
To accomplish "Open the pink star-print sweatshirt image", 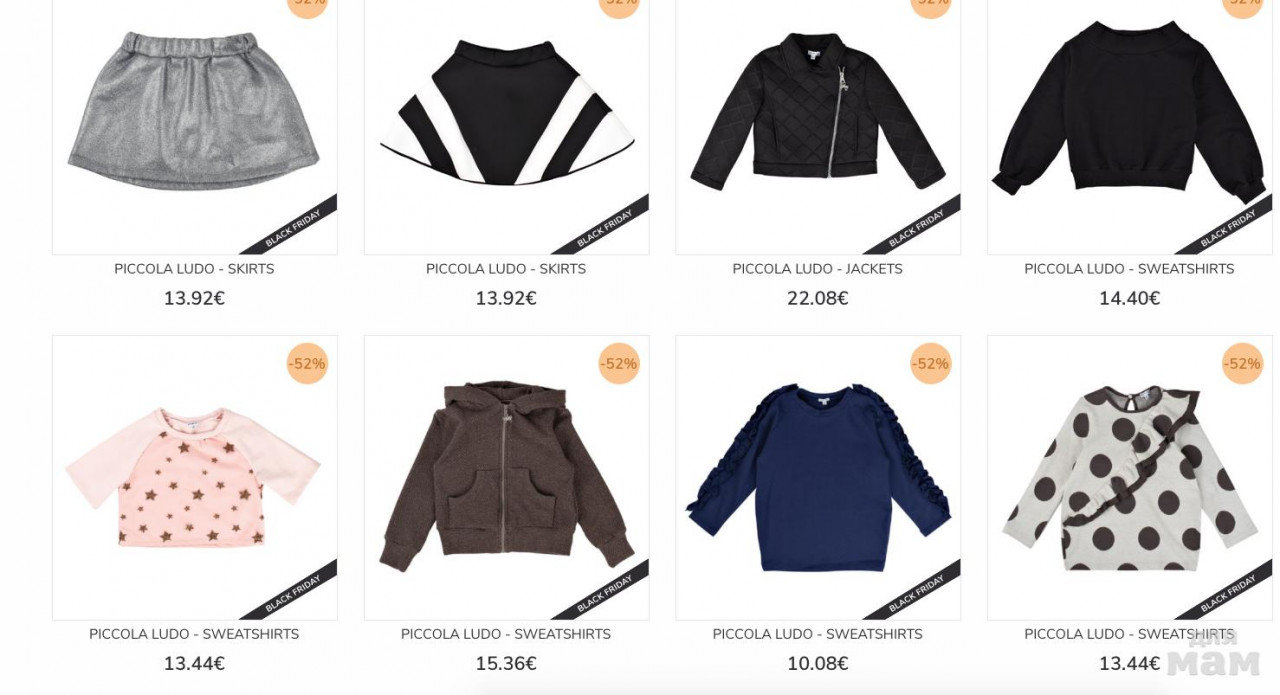I will (194, 477).
